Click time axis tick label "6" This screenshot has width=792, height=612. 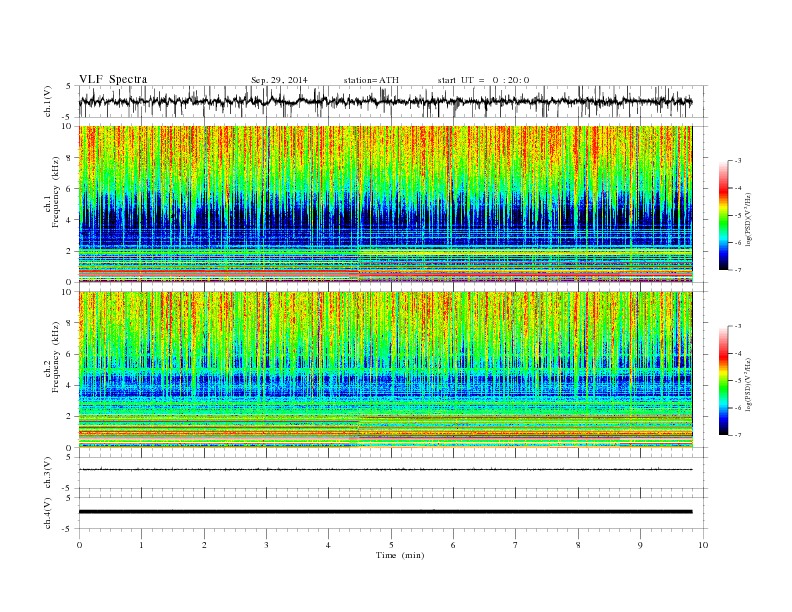coord(453,545)
